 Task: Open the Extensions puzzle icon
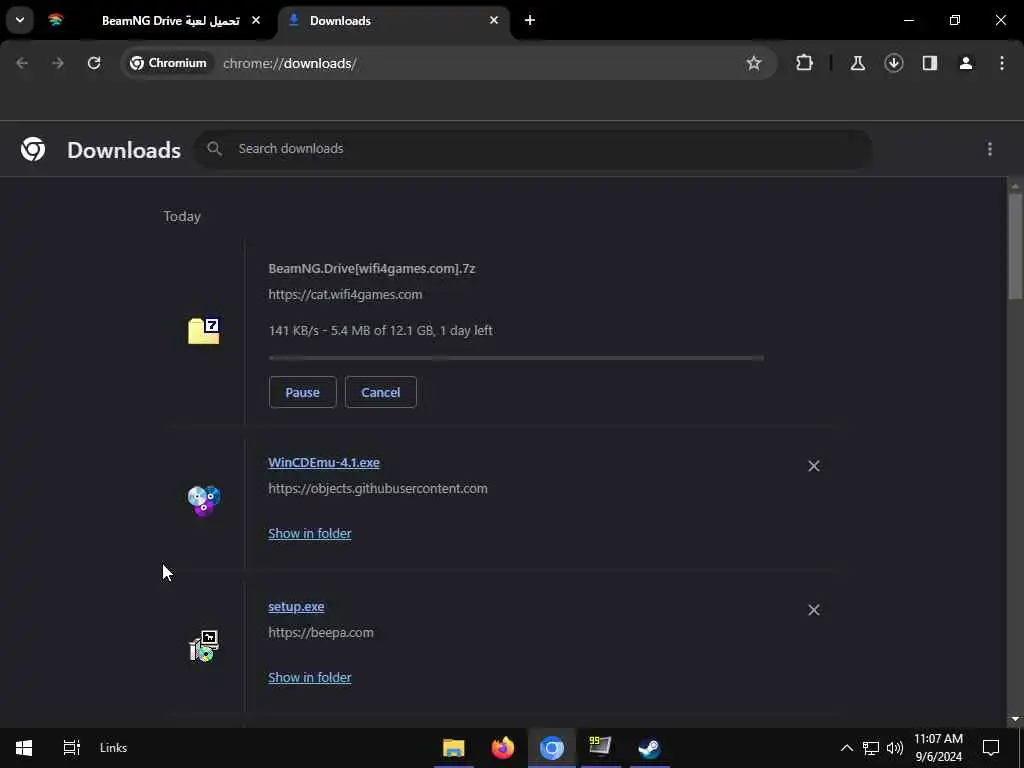(805, 63)
